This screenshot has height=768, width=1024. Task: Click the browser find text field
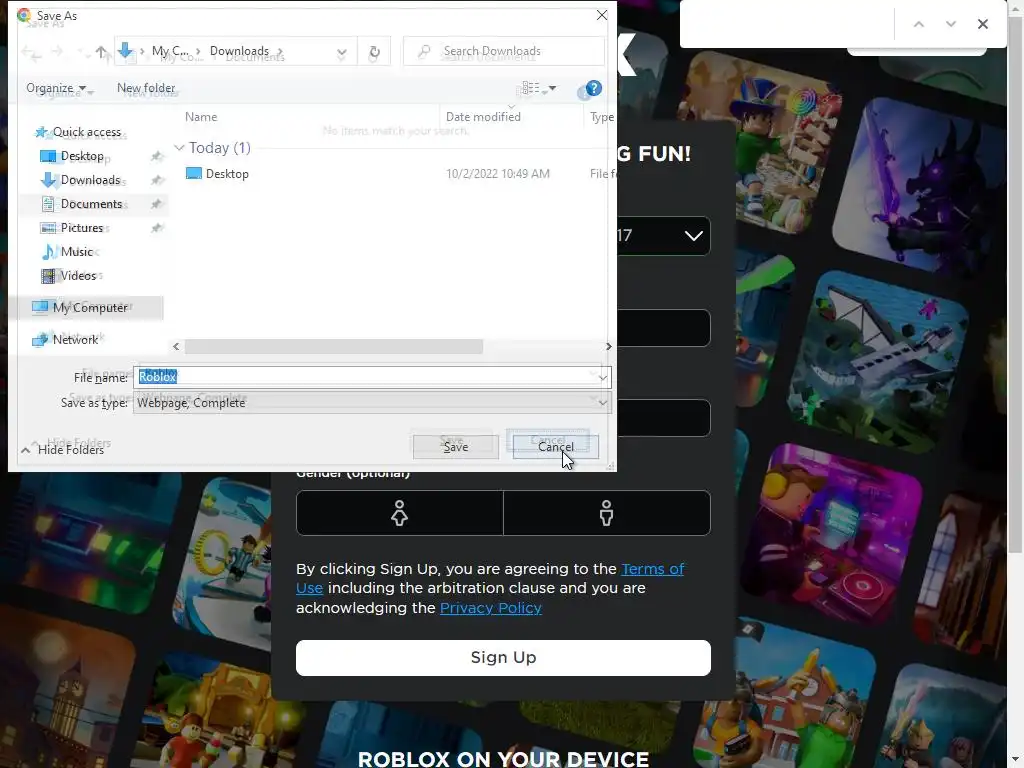(x=787, y=24)
